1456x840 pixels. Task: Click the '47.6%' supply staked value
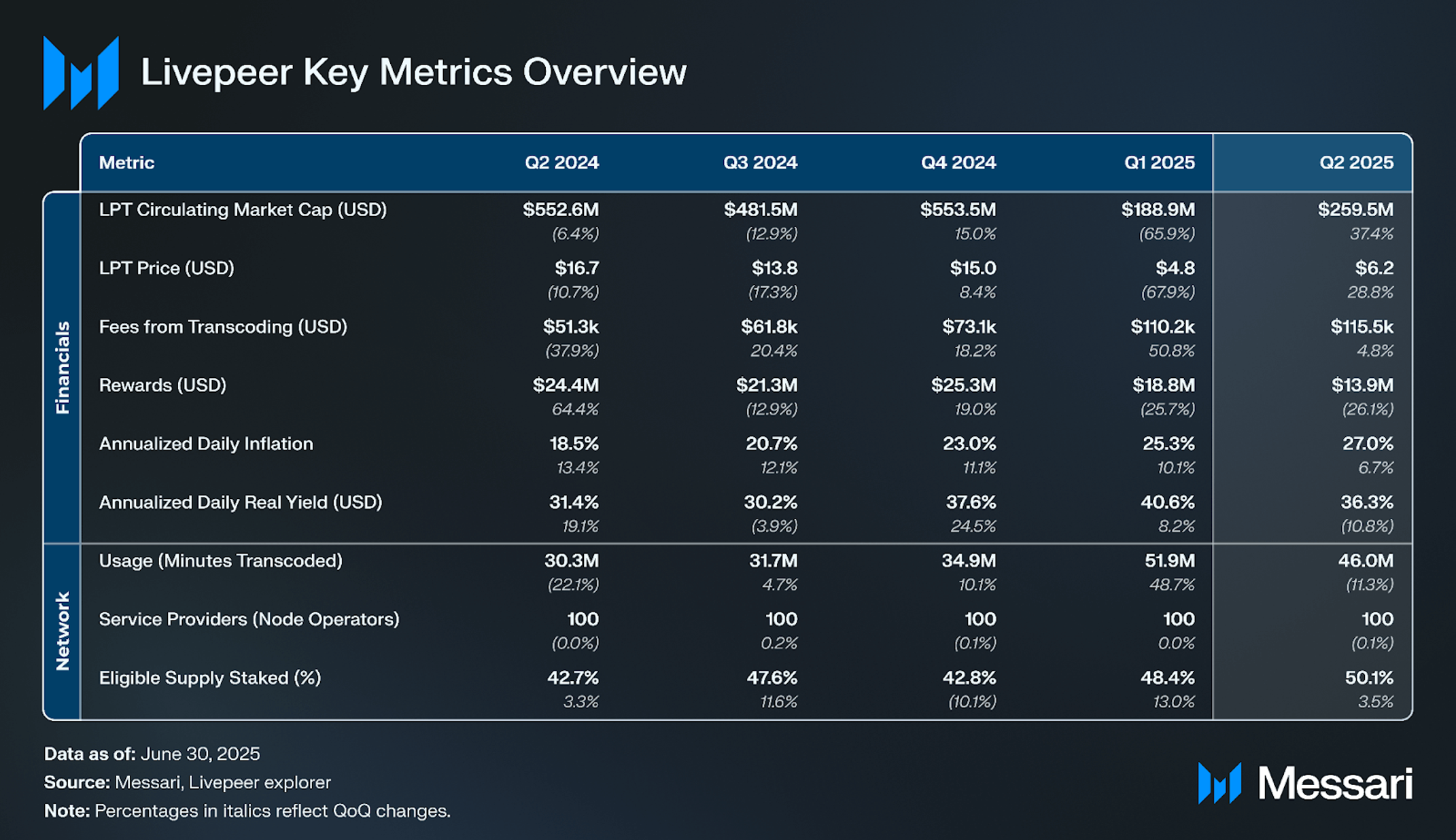(772, 677)
